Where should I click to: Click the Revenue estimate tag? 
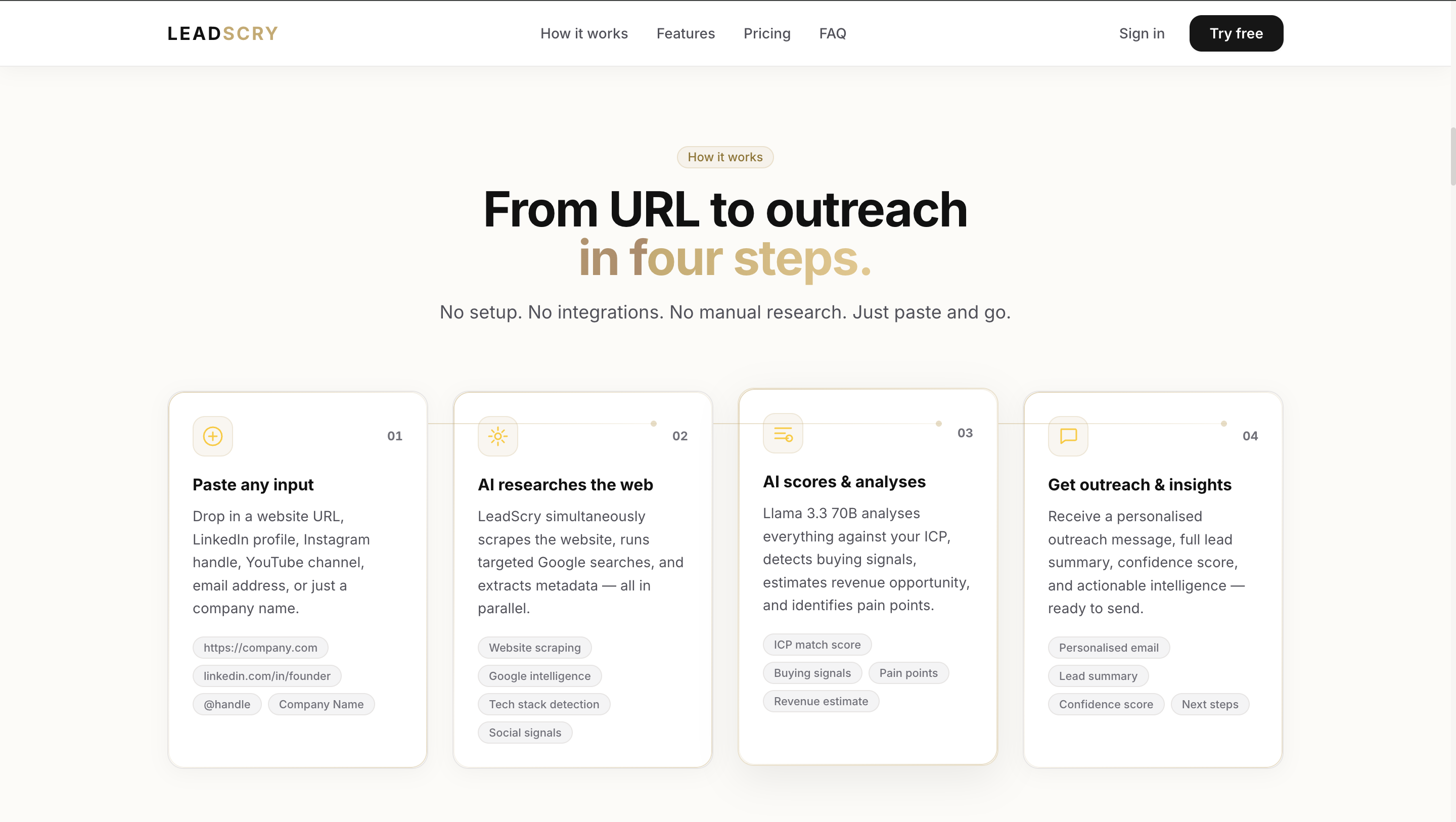coord(821,701)
